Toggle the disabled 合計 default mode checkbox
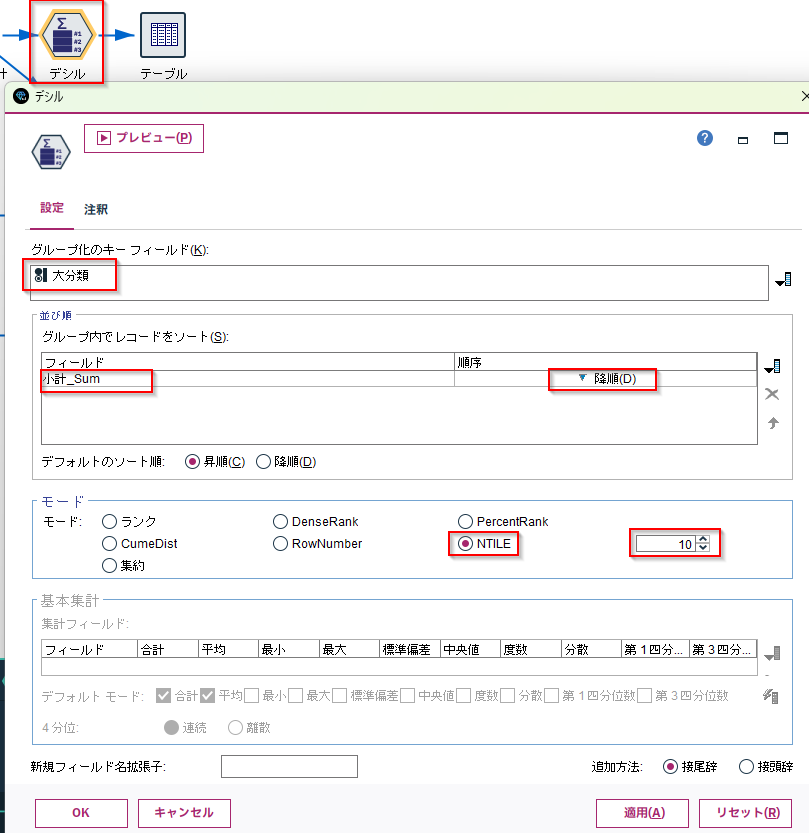Screen dimensions: 809x833 pyautogui.click(x=164, y=695)
